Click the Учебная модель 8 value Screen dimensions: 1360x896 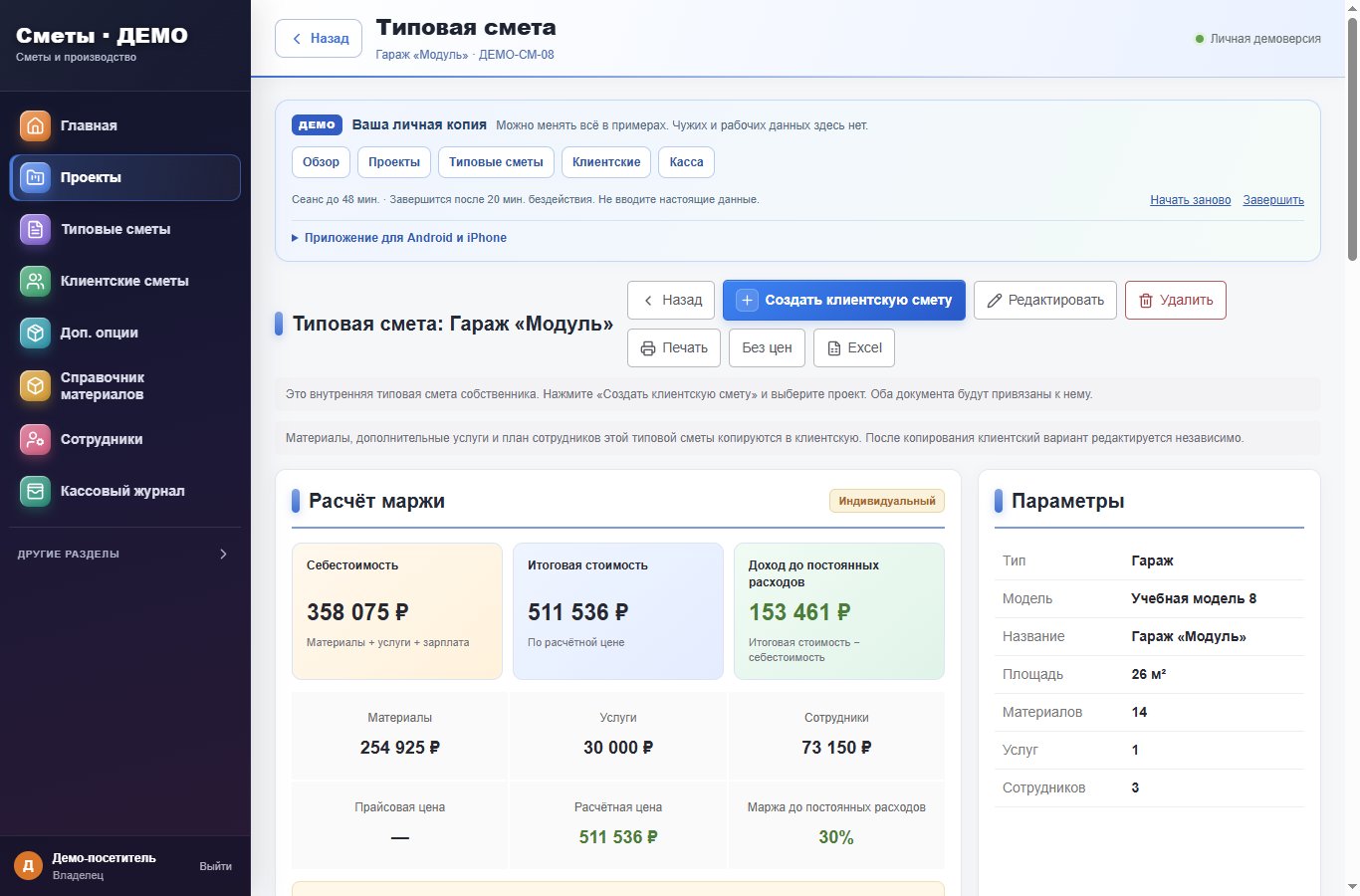(1194, 598)
